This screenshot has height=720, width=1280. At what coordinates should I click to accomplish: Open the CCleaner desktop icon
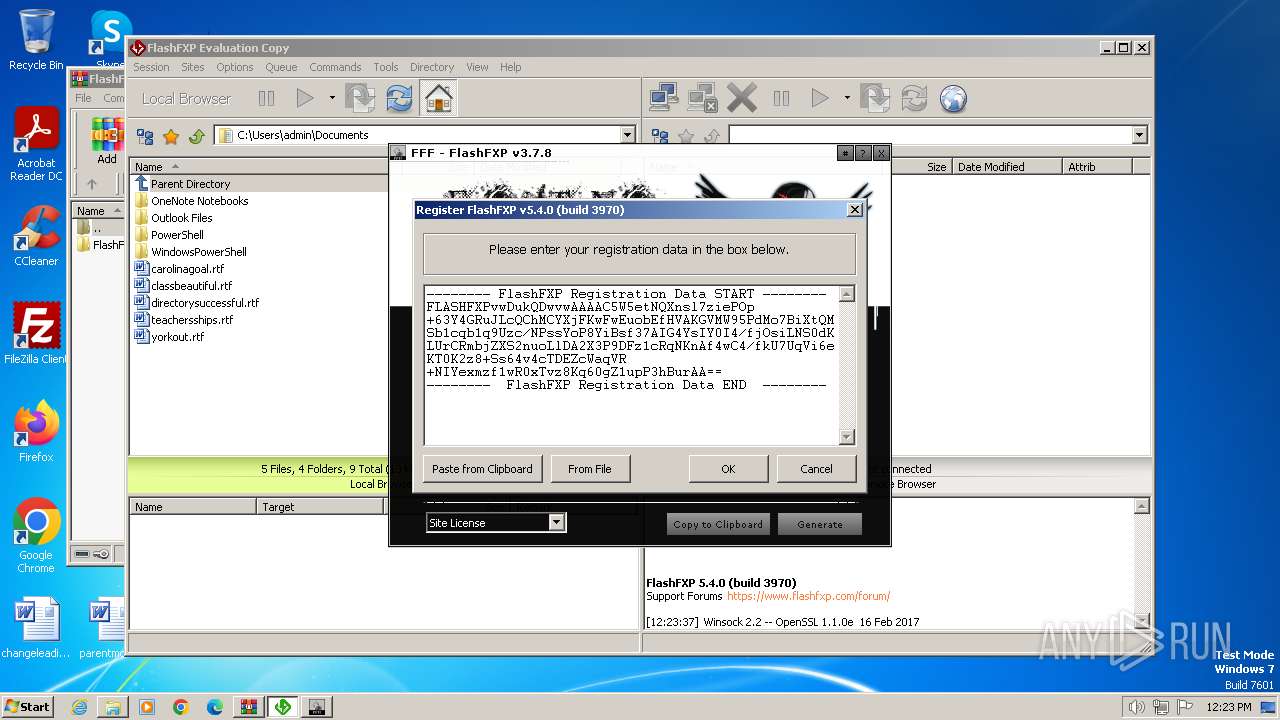[36, 236]
